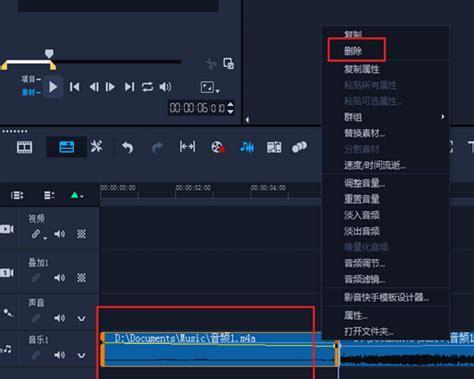Choose 复制属性 from the context menu
This screenshot has height=379, width=474.
point(362,69)
